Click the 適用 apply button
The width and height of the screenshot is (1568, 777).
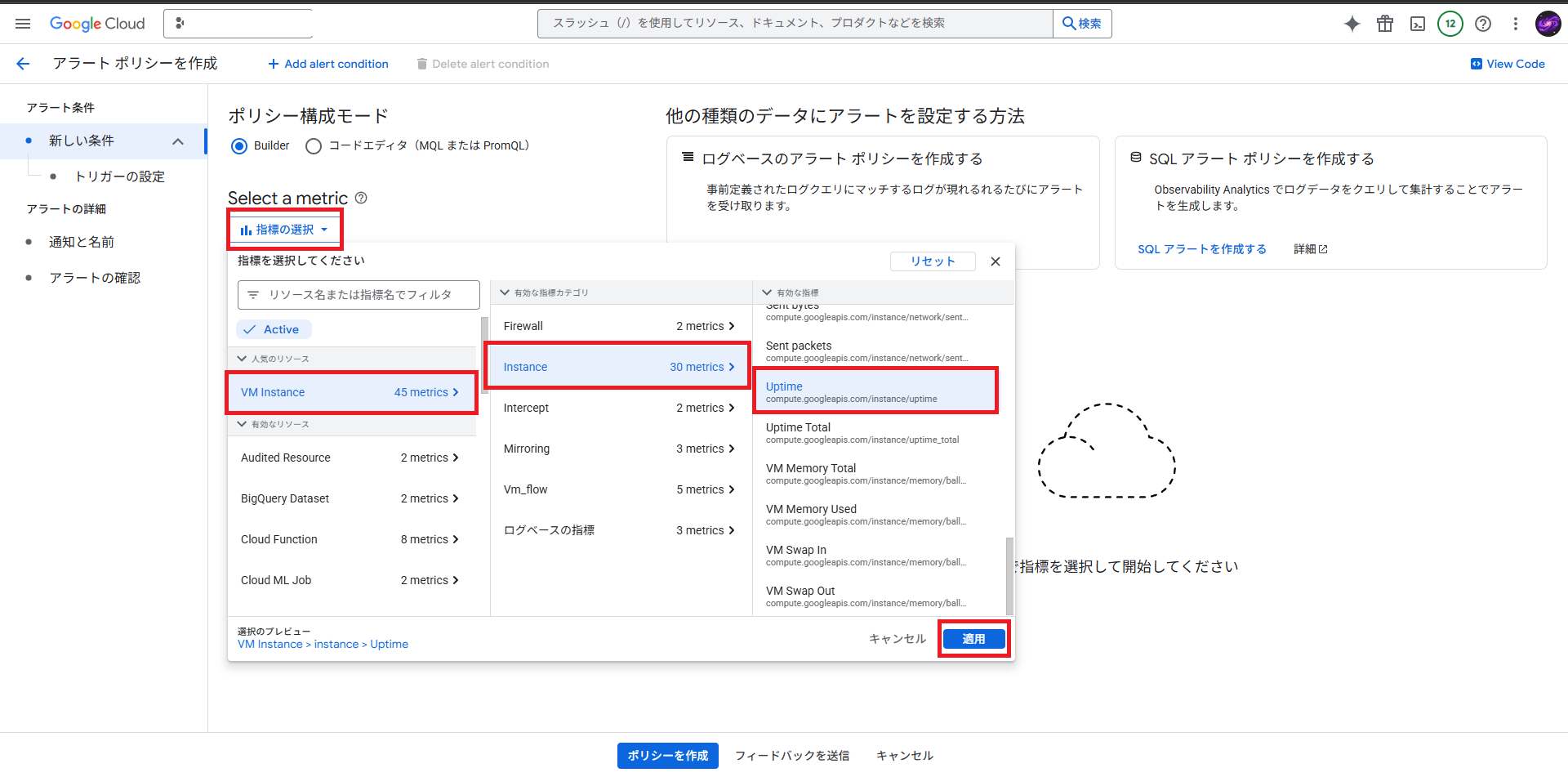tap(973, 639)
